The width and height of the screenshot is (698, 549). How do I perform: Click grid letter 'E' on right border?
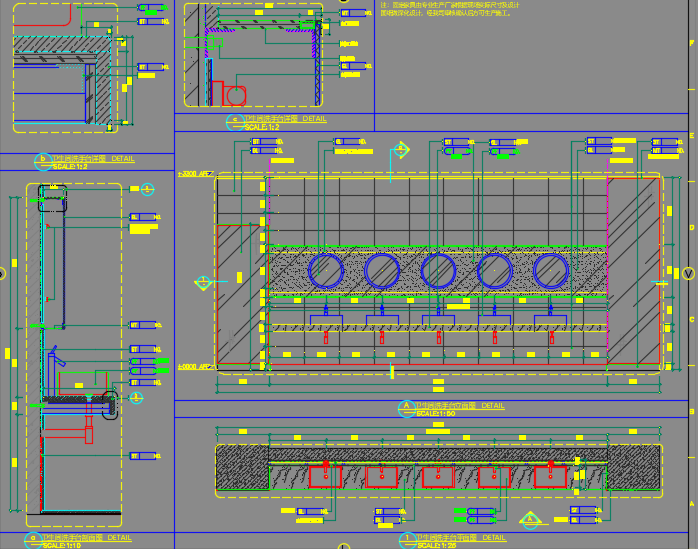tap(692, 135)
